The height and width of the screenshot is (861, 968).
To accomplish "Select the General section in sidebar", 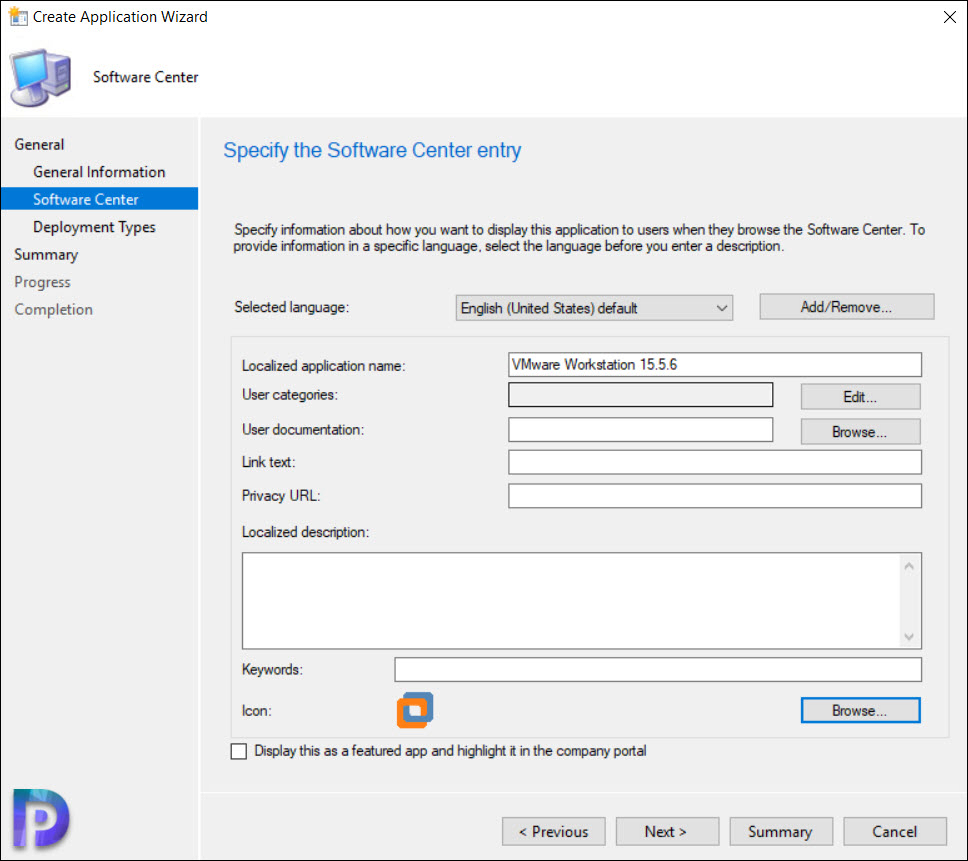I will 39,144.
